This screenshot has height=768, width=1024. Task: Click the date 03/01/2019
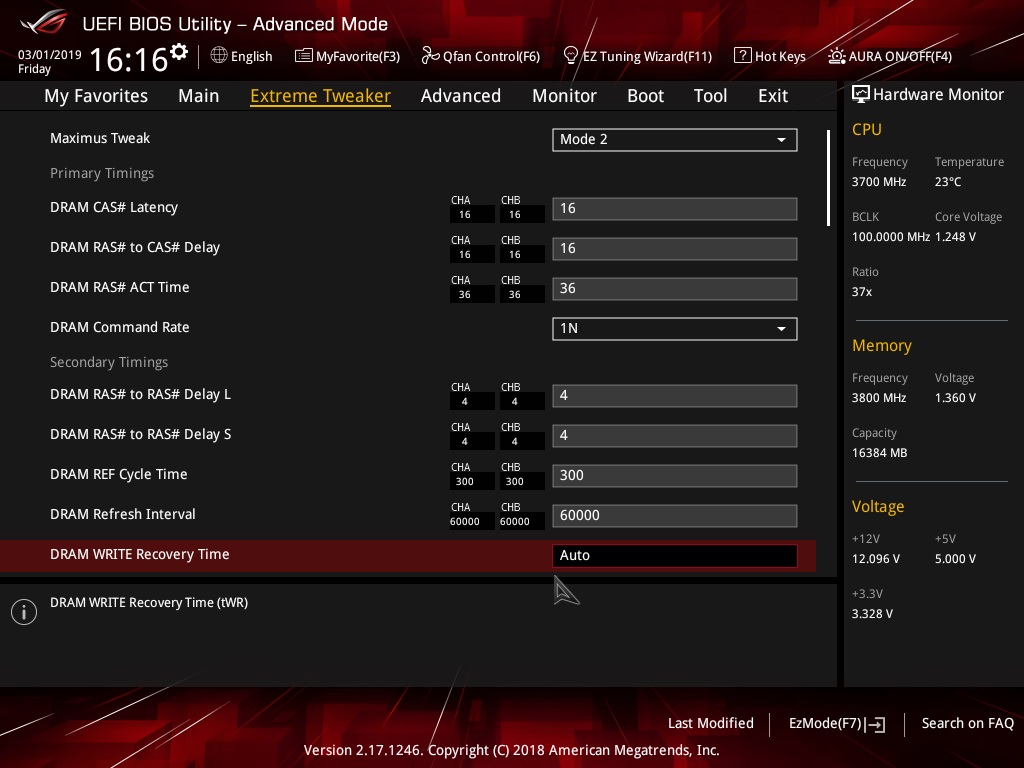coord(50,55)
